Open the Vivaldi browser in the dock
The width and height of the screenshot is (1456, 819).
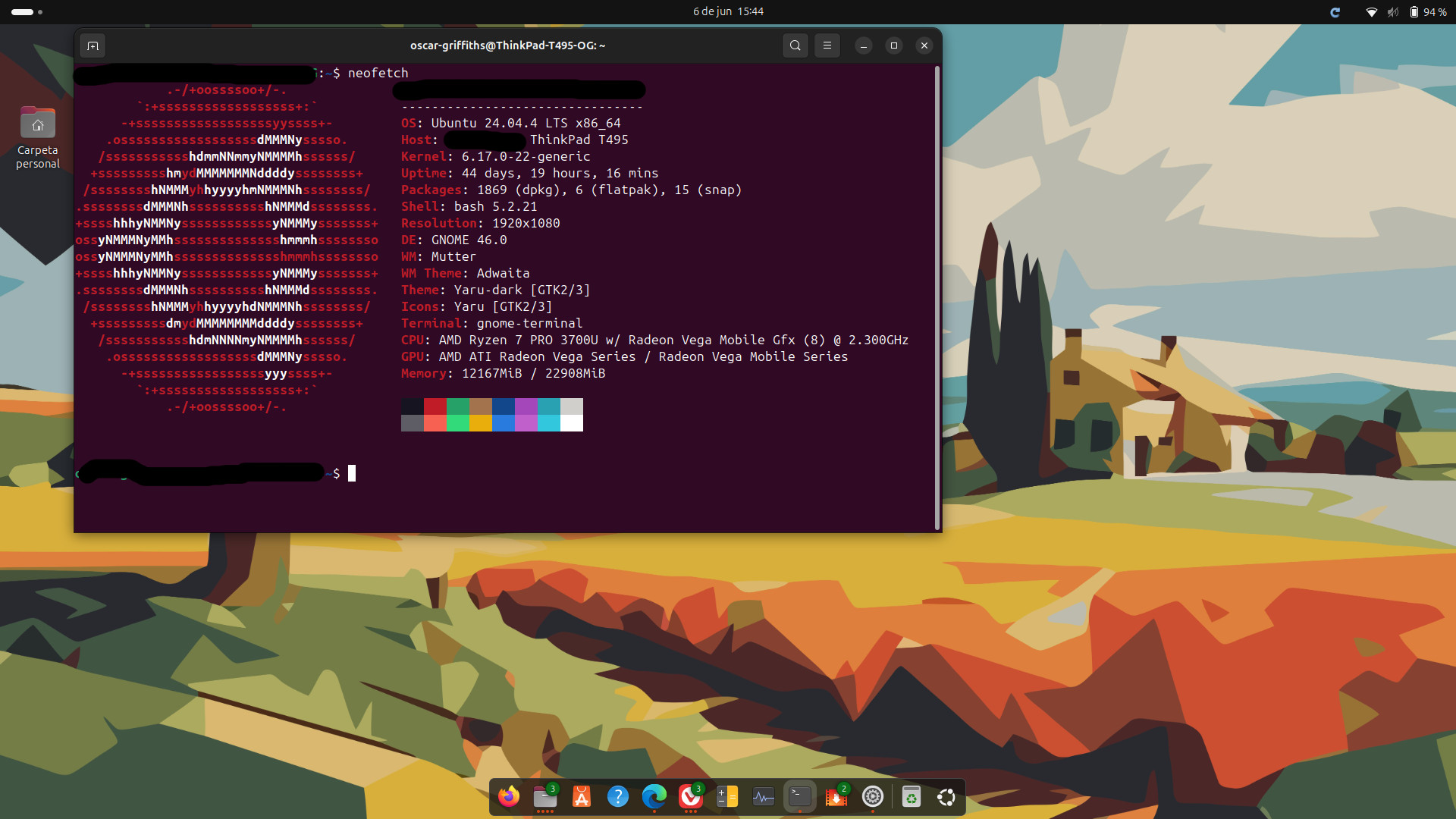point(691,796)
